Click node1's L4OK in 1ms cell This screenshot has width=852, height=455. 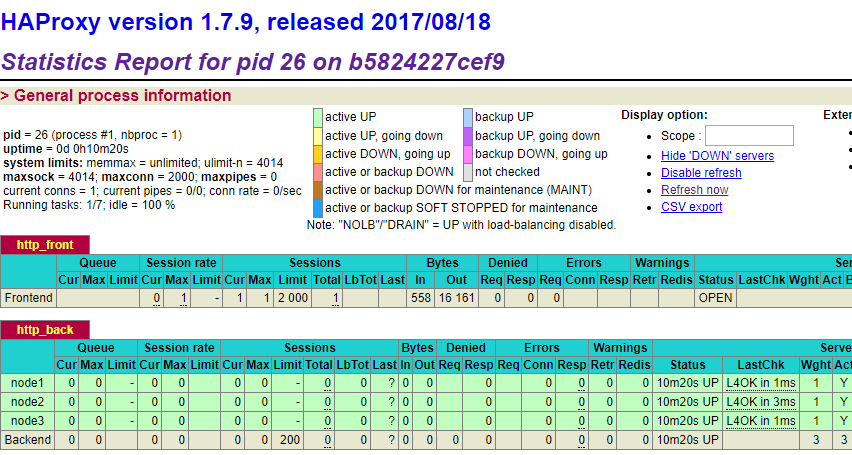pyautogui.click(x=761, y=383)
